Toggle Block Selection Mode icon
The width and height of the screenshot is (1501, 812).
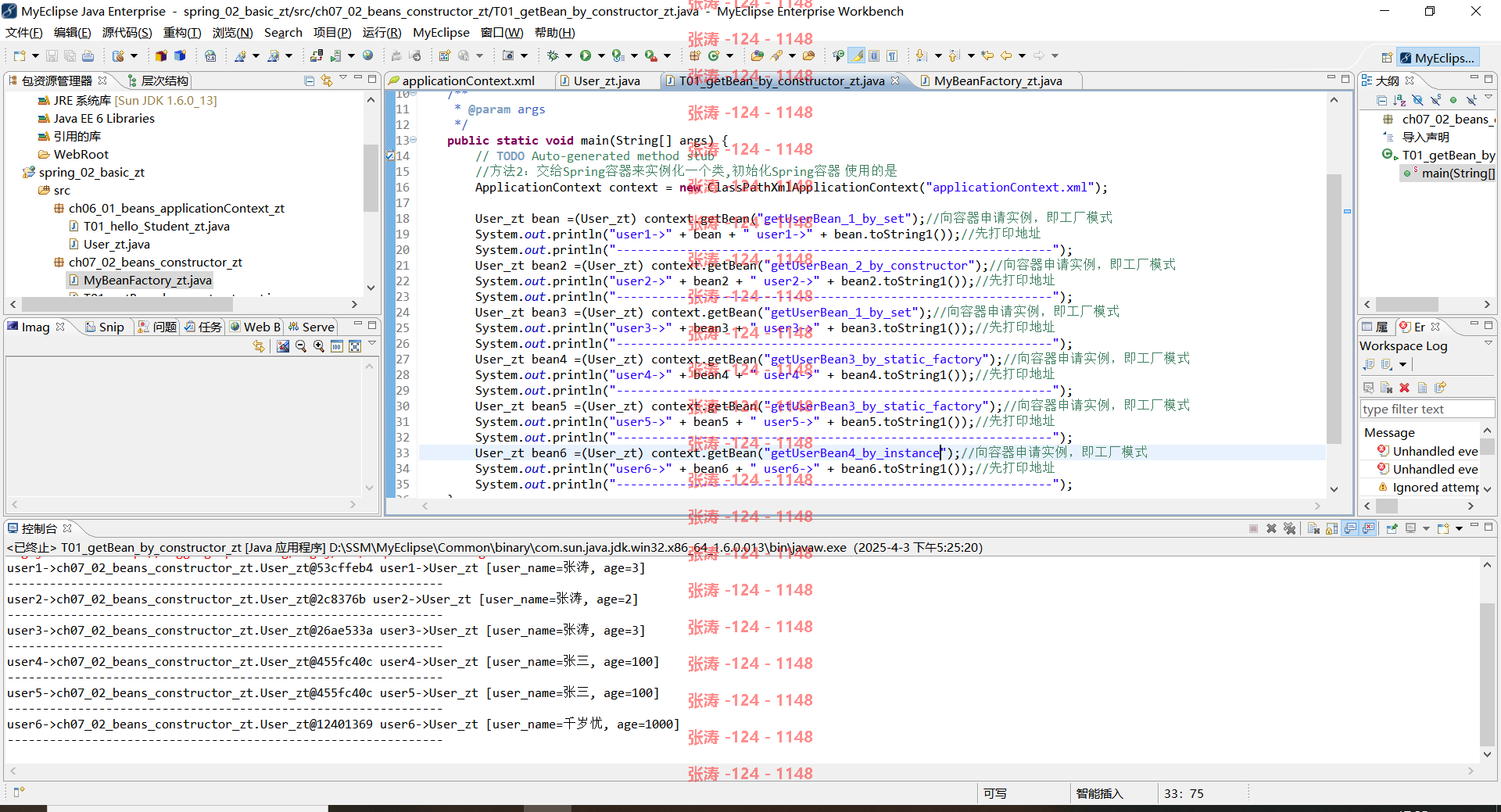tap(874, 55)
